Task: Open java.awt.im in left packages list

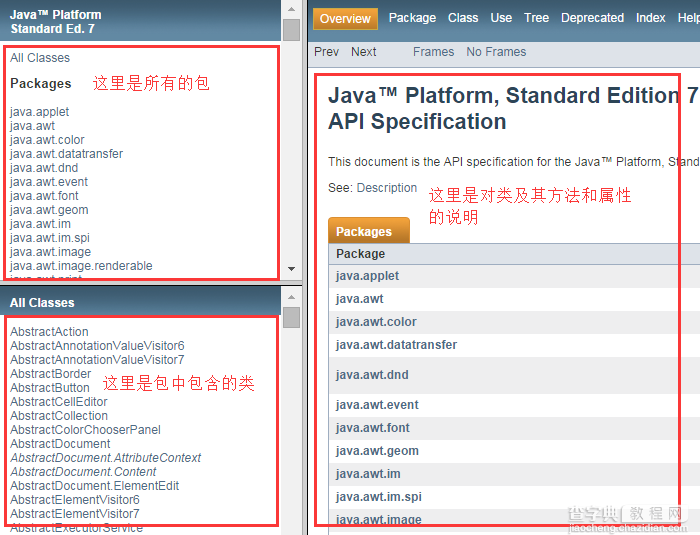Action: 40,224
